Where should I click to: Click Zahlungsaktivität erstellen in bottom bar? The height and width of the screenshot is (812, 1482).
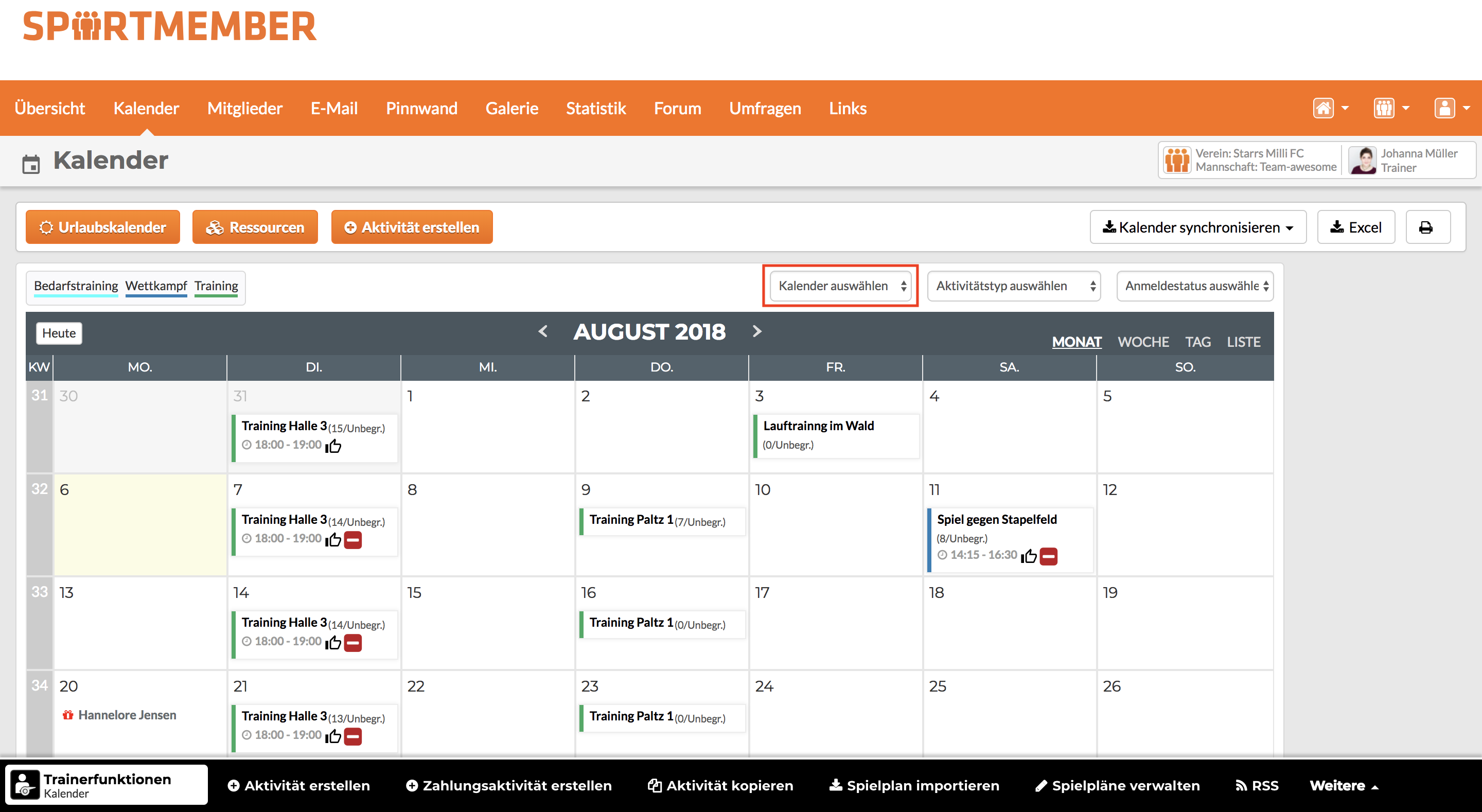tap(508, 786)
